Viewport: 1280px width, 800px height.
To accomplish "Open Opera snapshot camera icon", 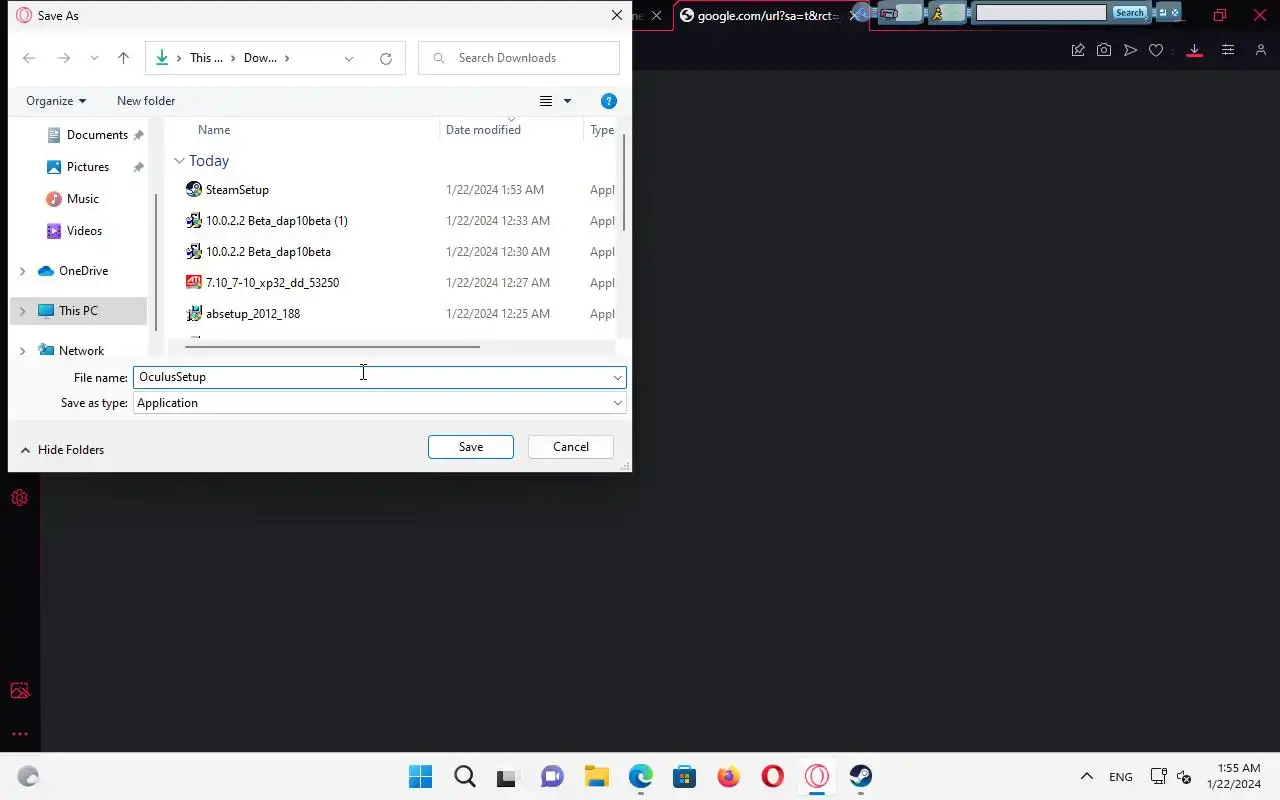I will (1104, 50).
